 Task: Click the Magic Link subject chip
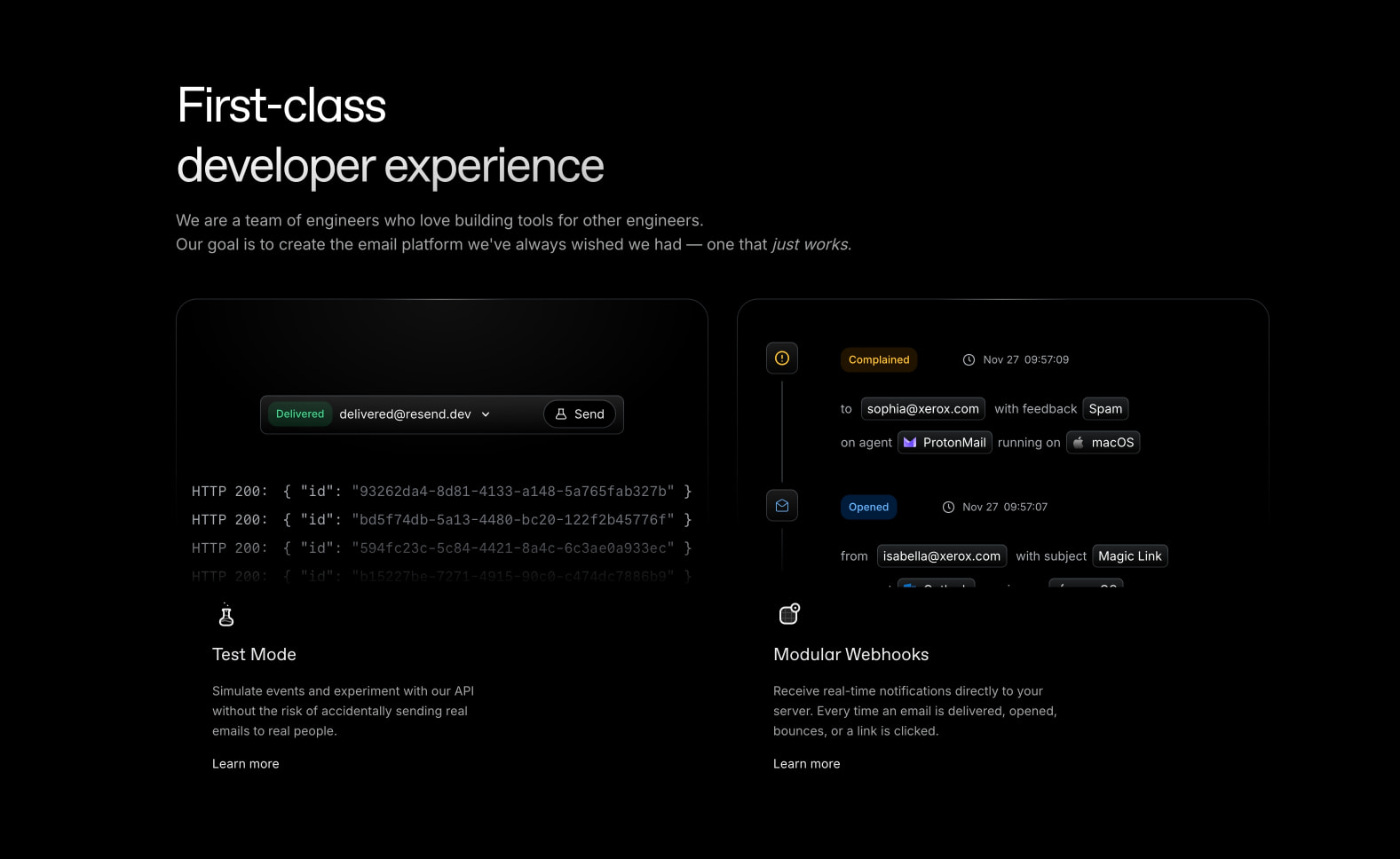1130,556
